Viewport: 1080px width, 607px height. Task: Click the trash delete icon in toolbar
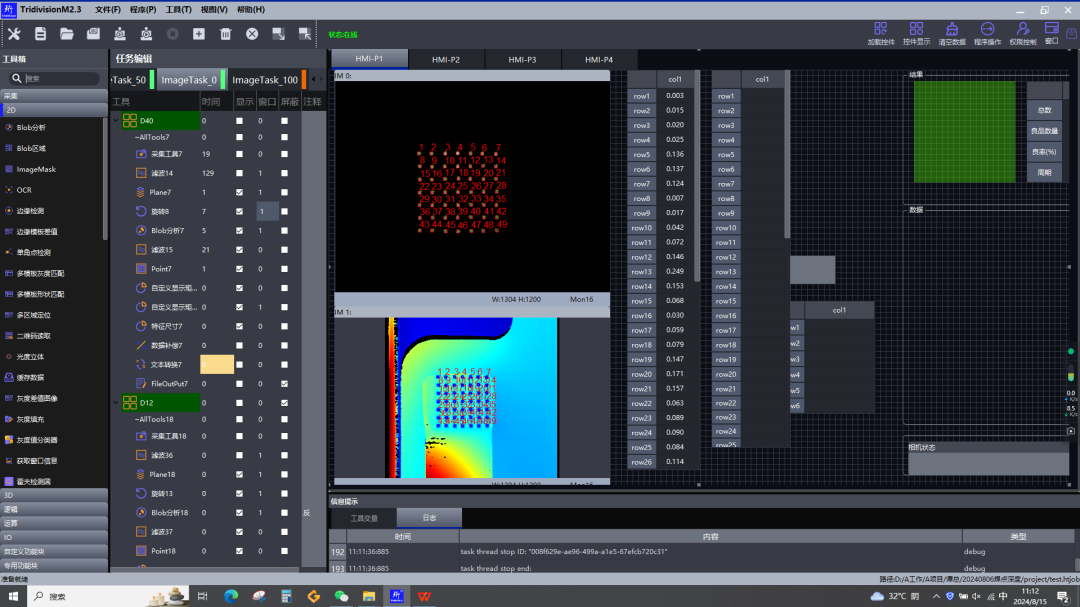(225, 34)
